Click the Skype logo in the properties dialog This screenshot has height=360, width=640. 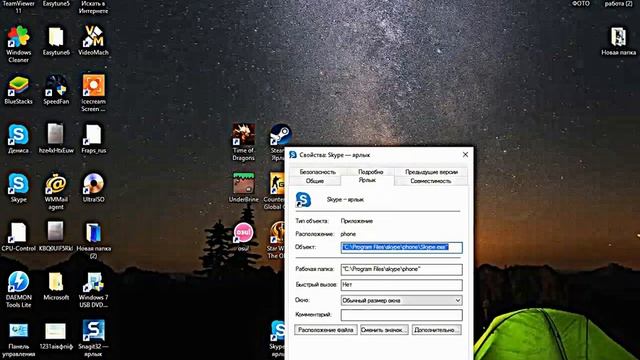303,200
